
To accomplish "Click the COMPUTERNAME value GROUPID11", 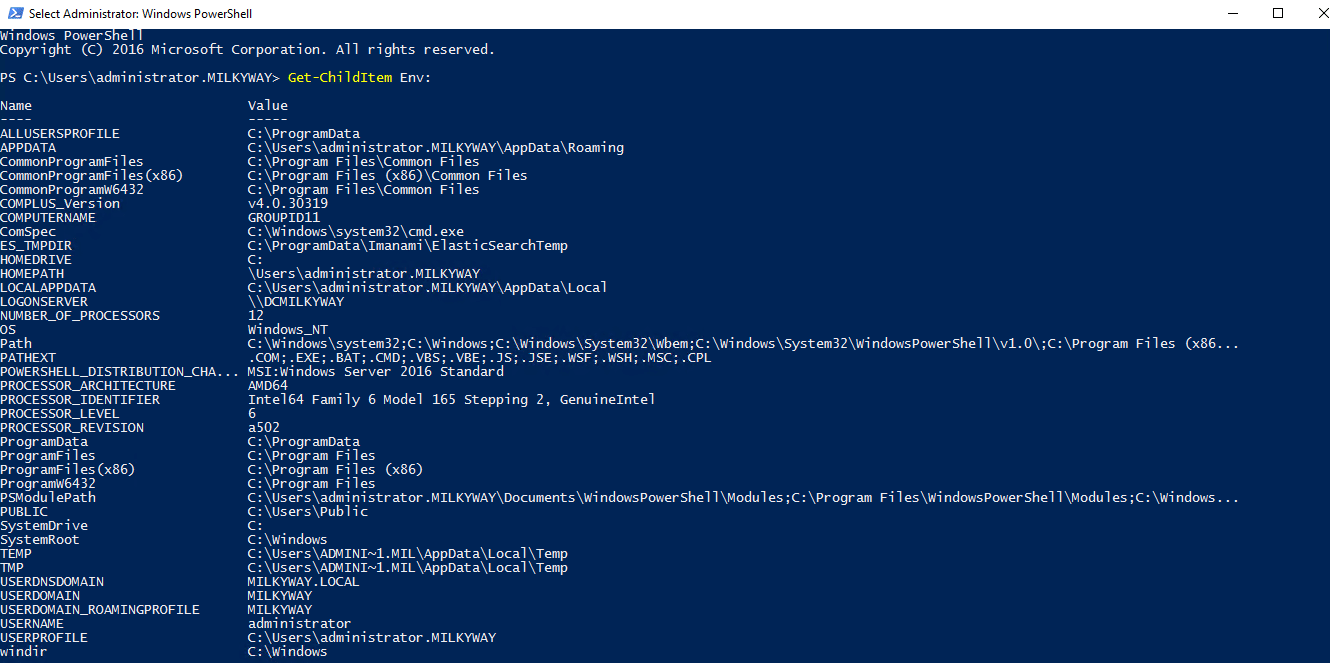I will pyautogui.click(x=284, y=217).
